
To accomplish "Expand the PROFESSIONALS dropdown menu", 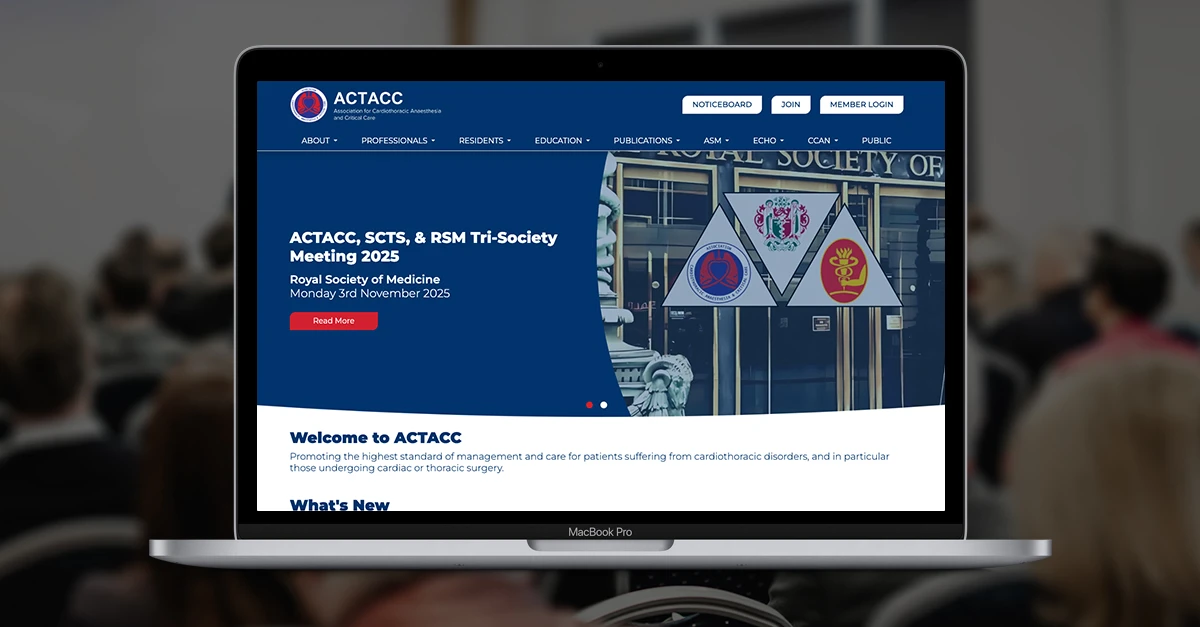I will click(x=398, y=141).
